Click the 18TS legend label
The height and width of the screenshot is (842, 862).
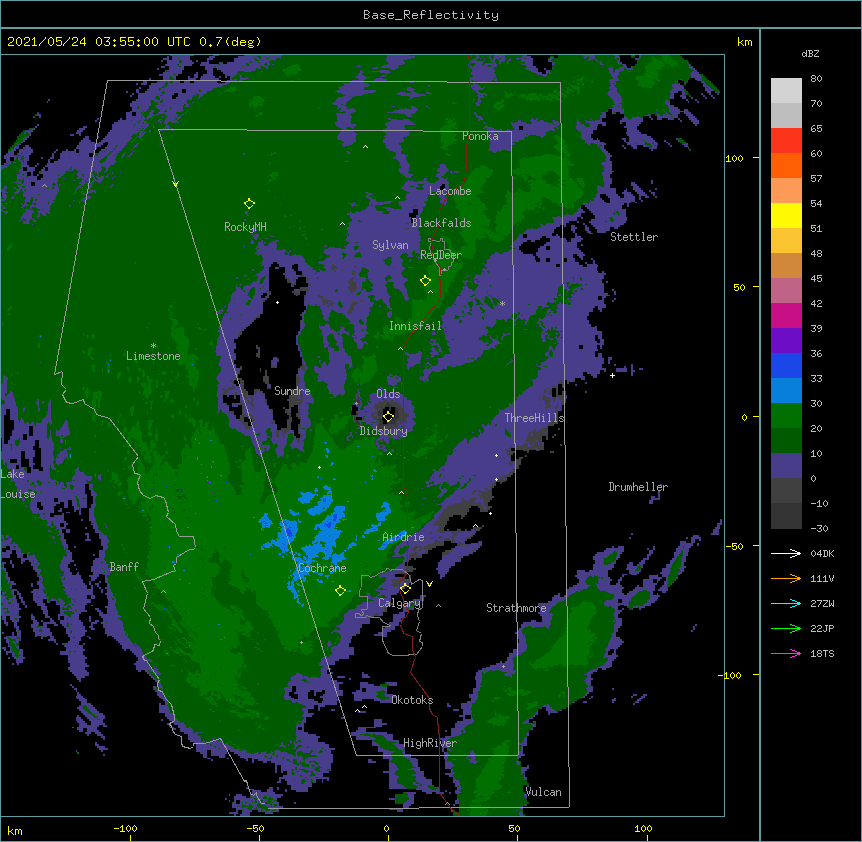coord(822,653)
